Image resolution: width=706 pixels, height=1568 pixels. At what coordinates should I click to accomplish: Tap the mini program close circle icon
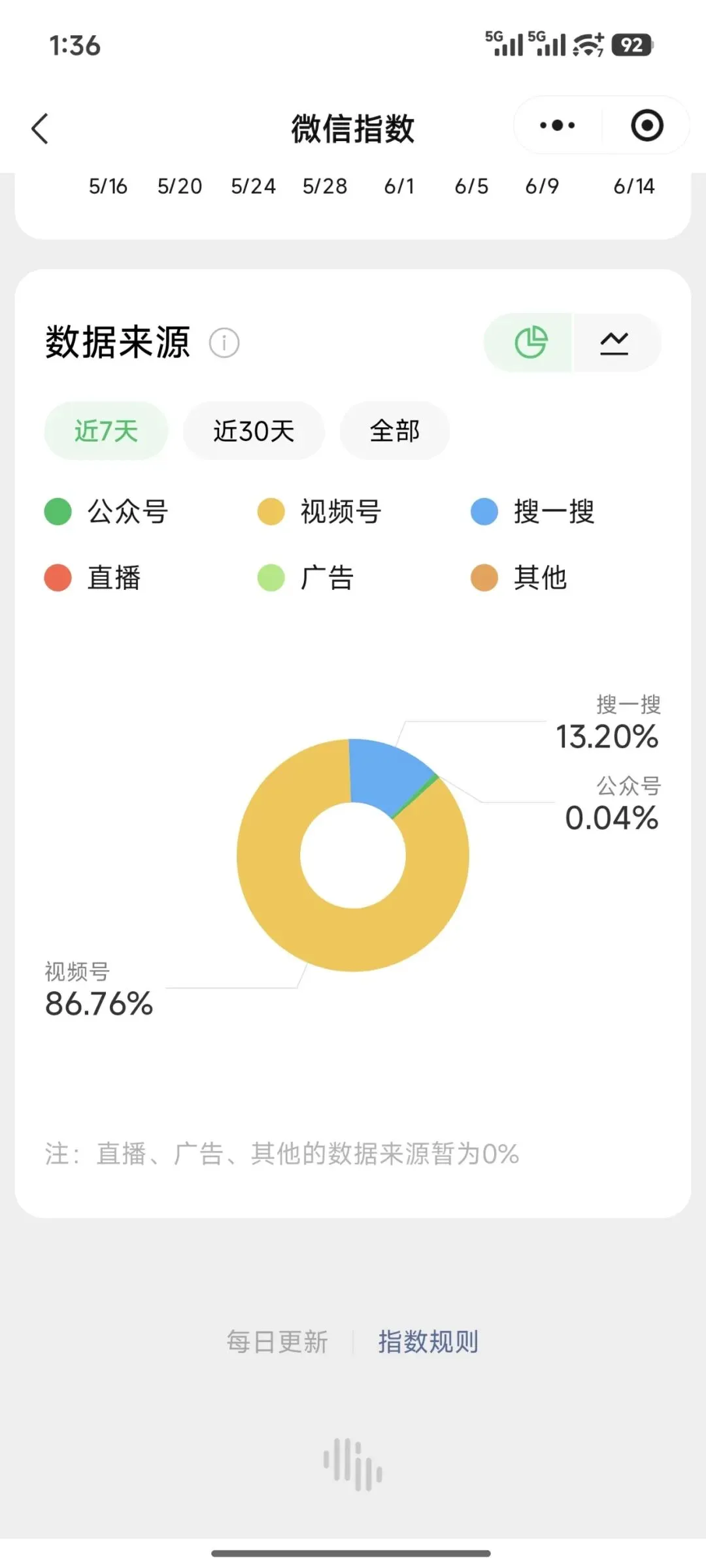647,125
